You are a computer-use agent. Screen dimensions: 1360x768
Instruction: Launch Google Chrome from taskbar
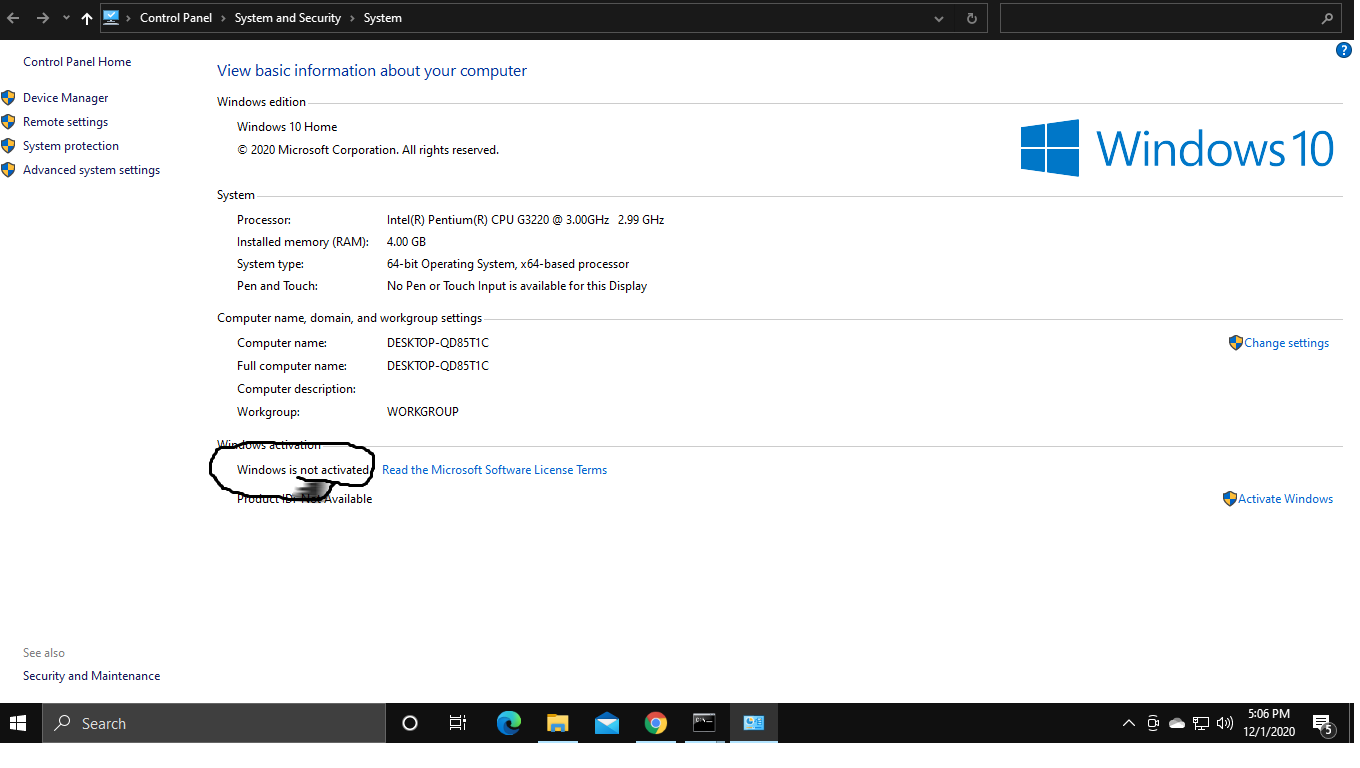656,723
